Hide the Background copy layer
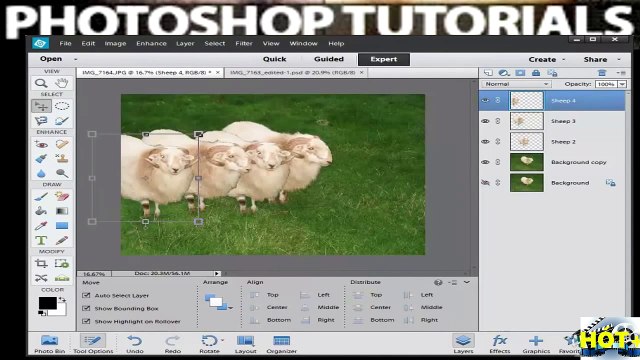The image size is (640, 360). 485,162
